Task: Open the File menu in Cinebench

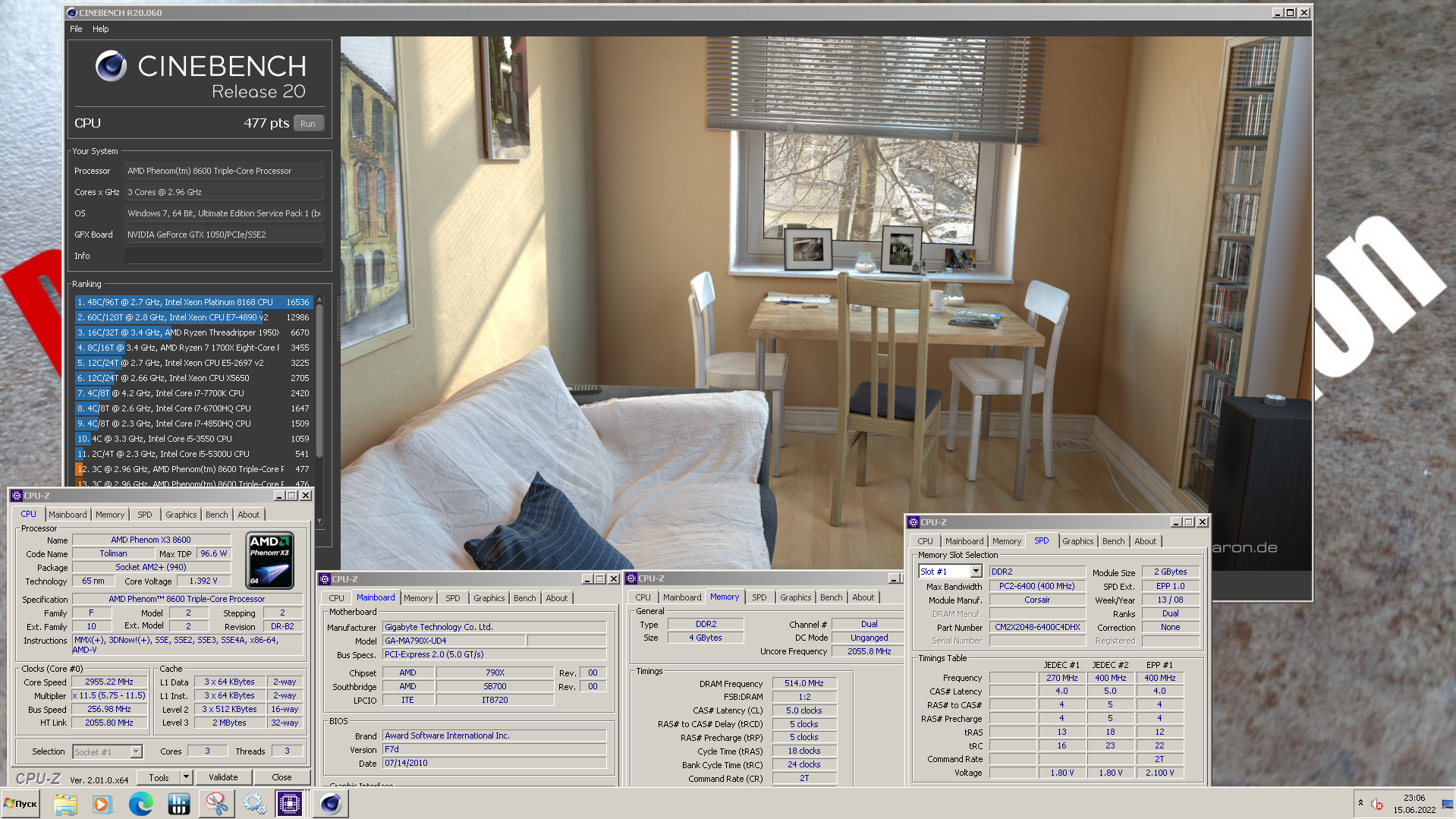Action: (76, 29)
